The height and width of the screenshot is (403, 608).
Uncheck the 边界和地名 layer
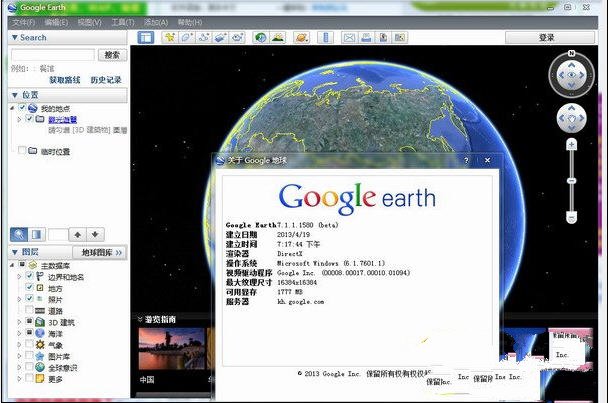click(29, 276)
